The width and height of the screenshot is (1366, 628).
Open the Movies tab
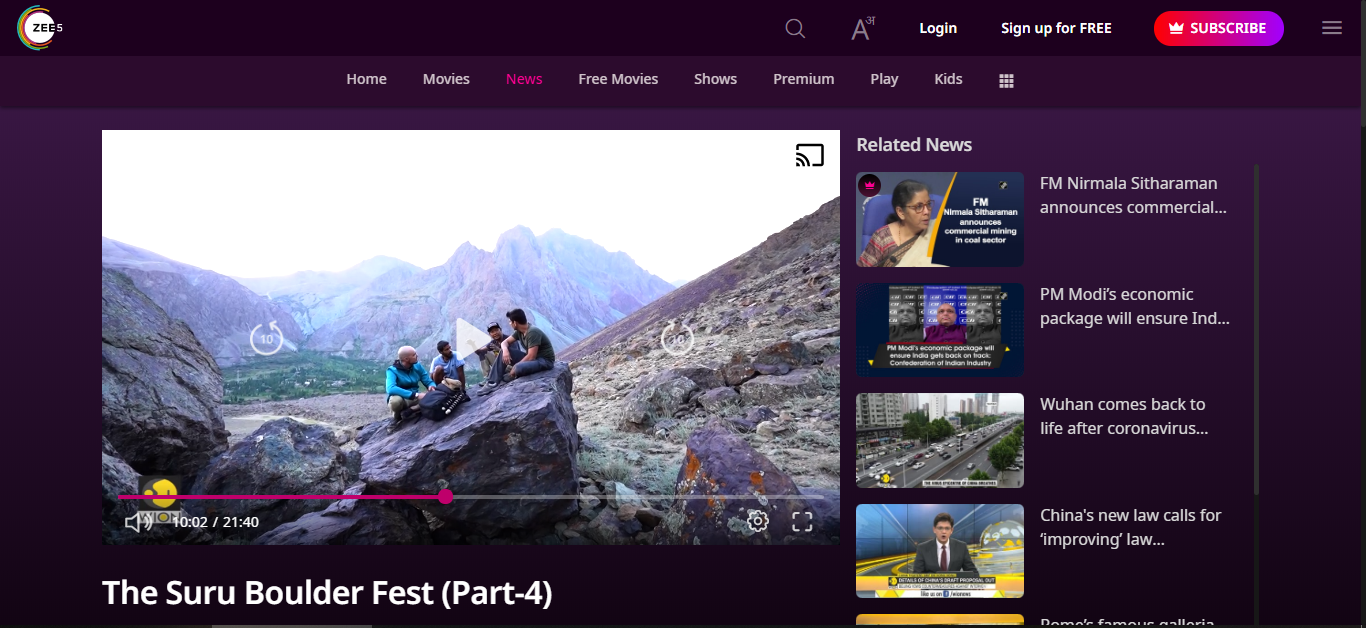pos(446,79)
